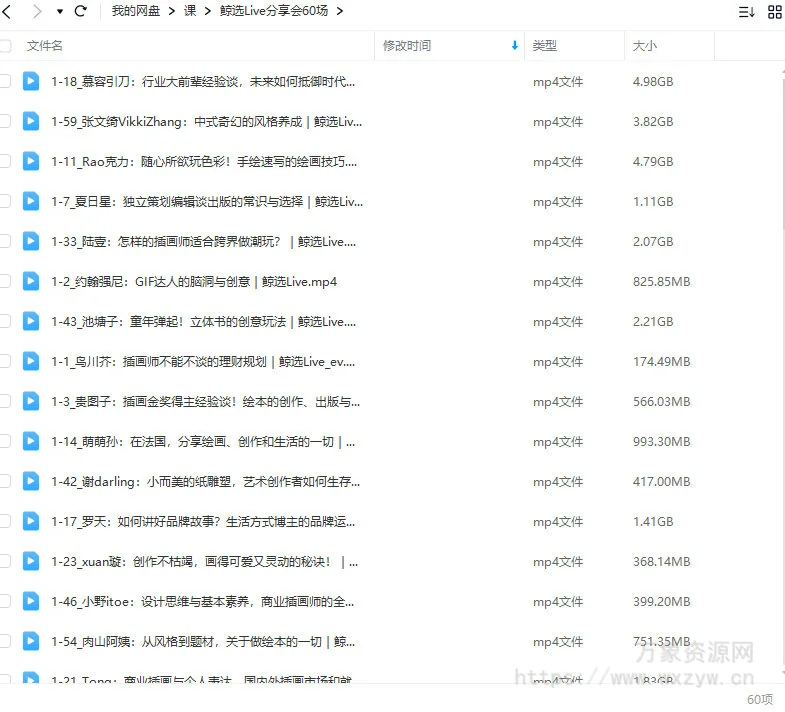Navigate to 课 folder breadcrumb
This screenshot has height=712, width=785.
[x=190, y=11]
